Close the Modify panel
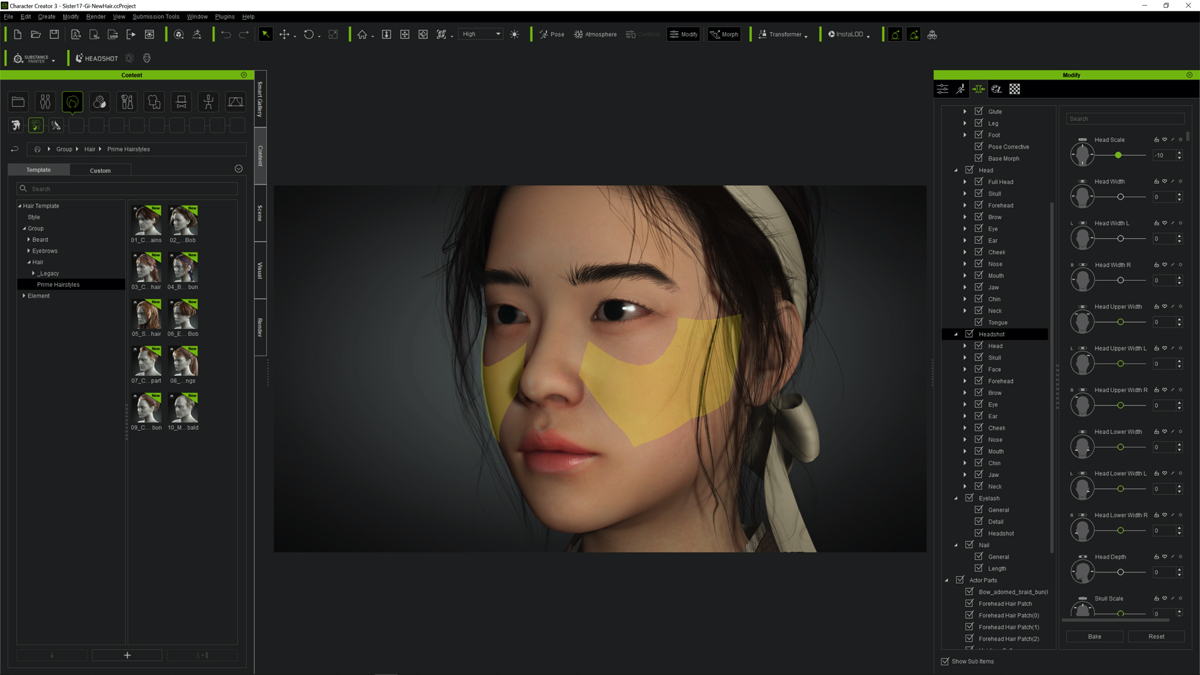The width and height of the screenshot is (1200, 675). (x=1189, y=75)
